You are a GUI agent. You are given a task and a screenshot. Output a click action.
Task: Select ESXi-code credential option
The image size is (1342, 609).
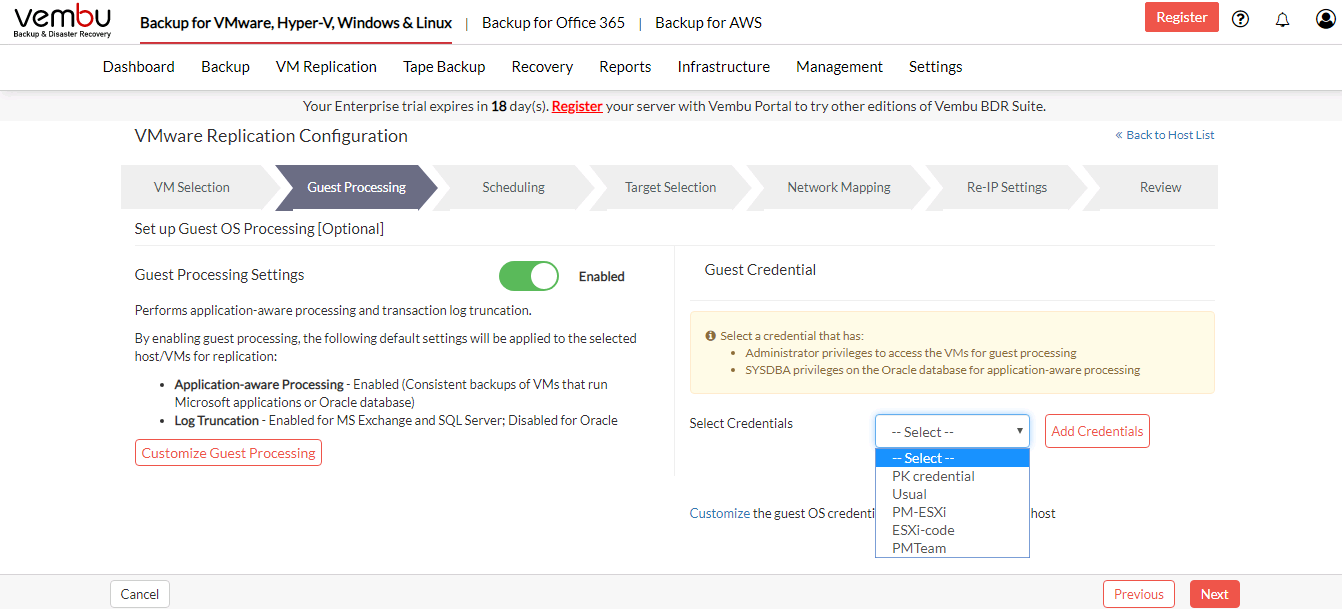point(952,530)
